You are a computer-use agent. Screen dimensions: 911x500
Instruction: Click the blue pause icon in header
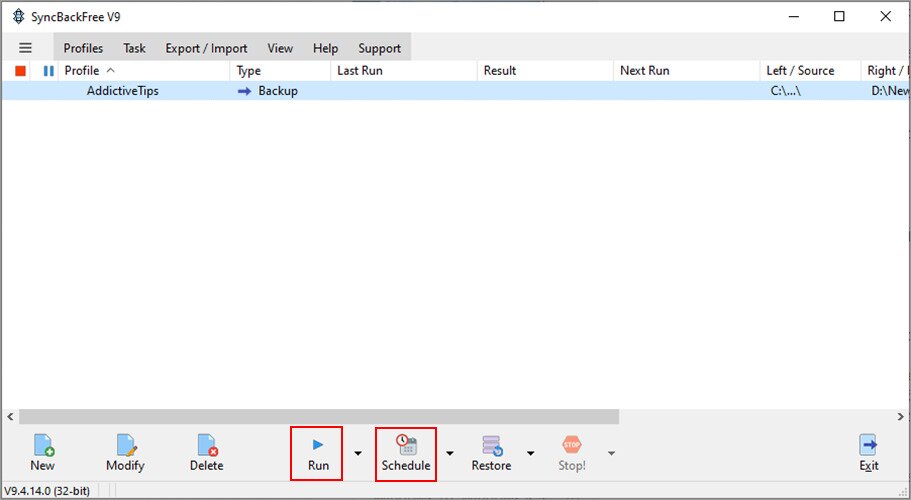click(49, 71)
